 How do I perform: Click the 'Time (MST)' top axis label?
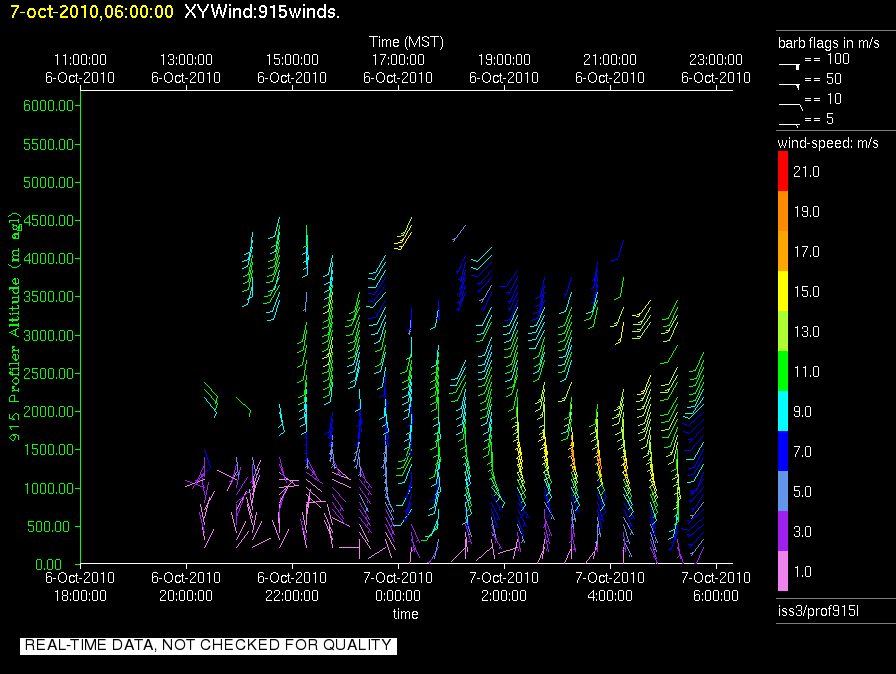point(406,42)
